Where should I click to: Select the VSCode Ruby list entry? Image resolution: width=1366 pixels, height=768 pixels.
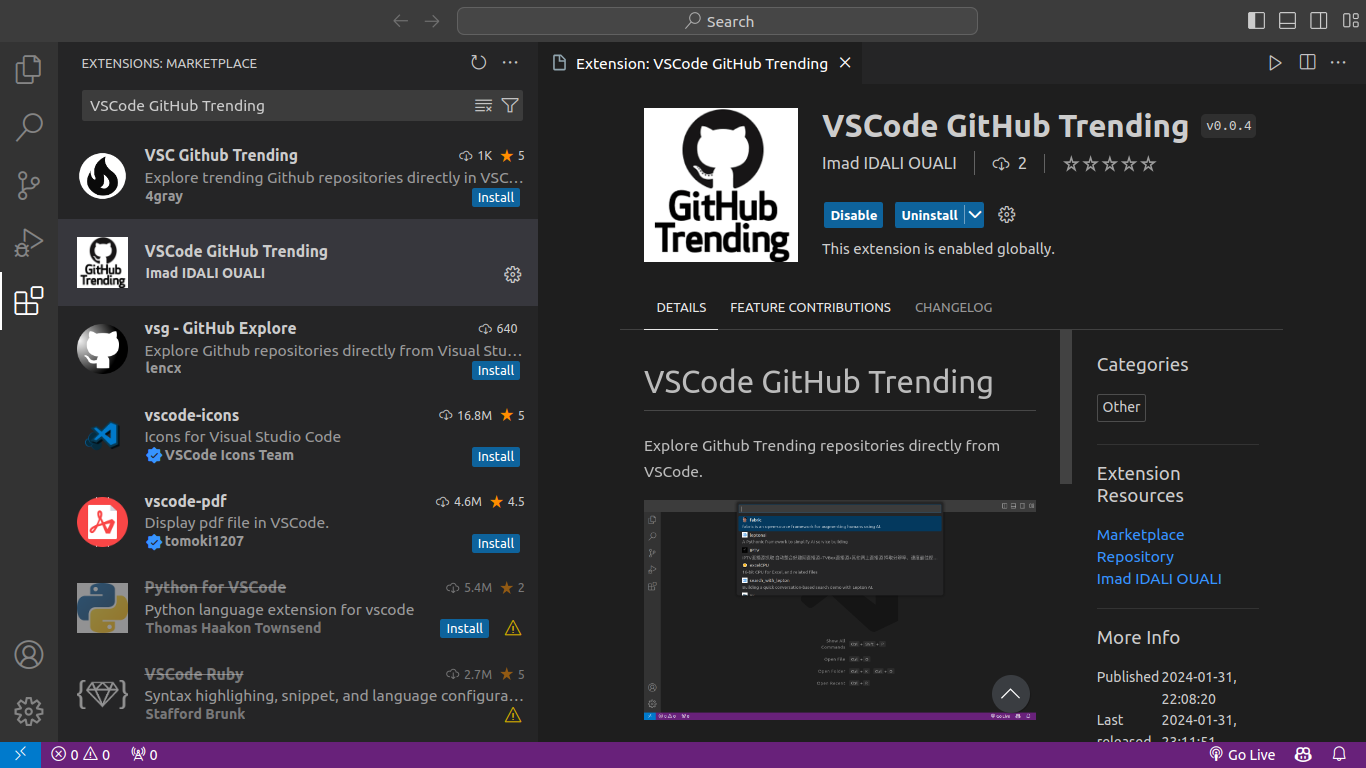point(298,695)
